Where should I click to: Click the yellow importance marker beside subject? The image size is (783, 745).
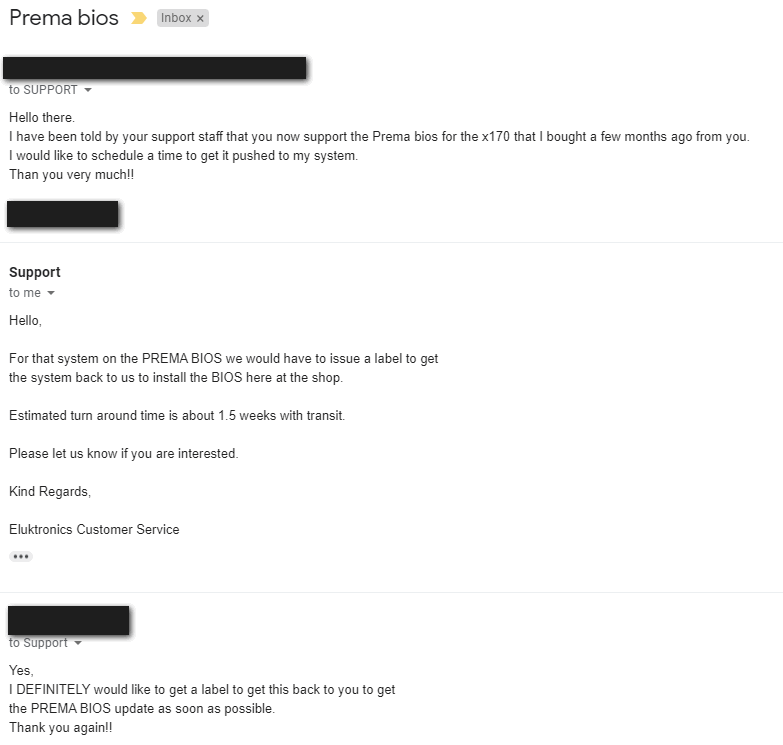click(x=138, y=18)
